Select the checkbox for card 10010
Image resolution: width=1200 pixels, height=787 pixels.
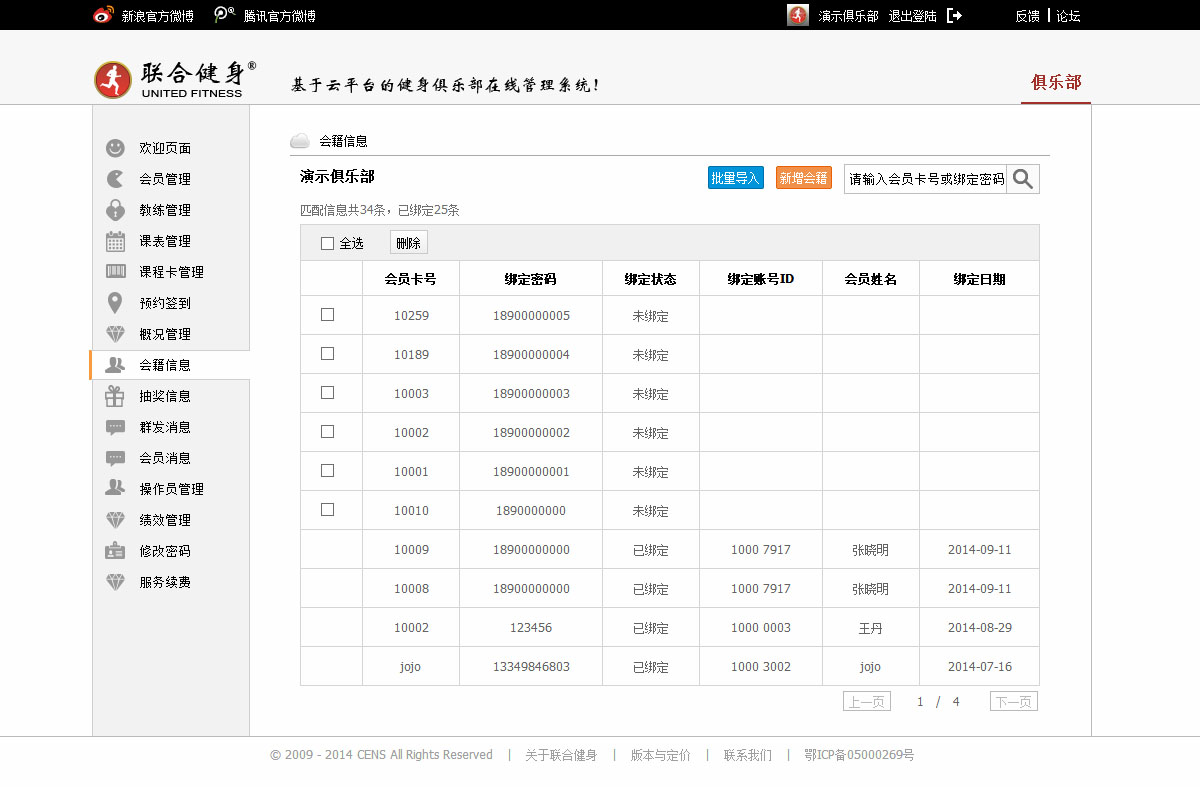click(x=327, y=510)
